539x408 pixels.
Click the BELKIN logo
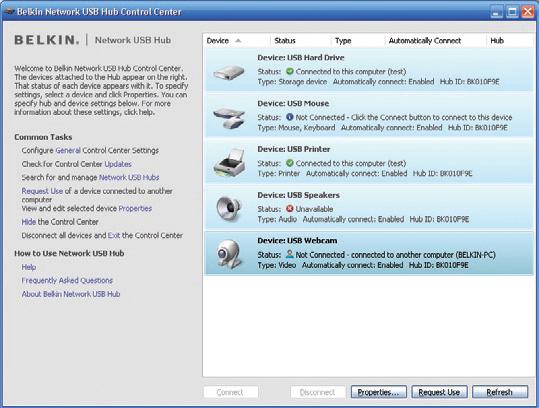point(46,40)
